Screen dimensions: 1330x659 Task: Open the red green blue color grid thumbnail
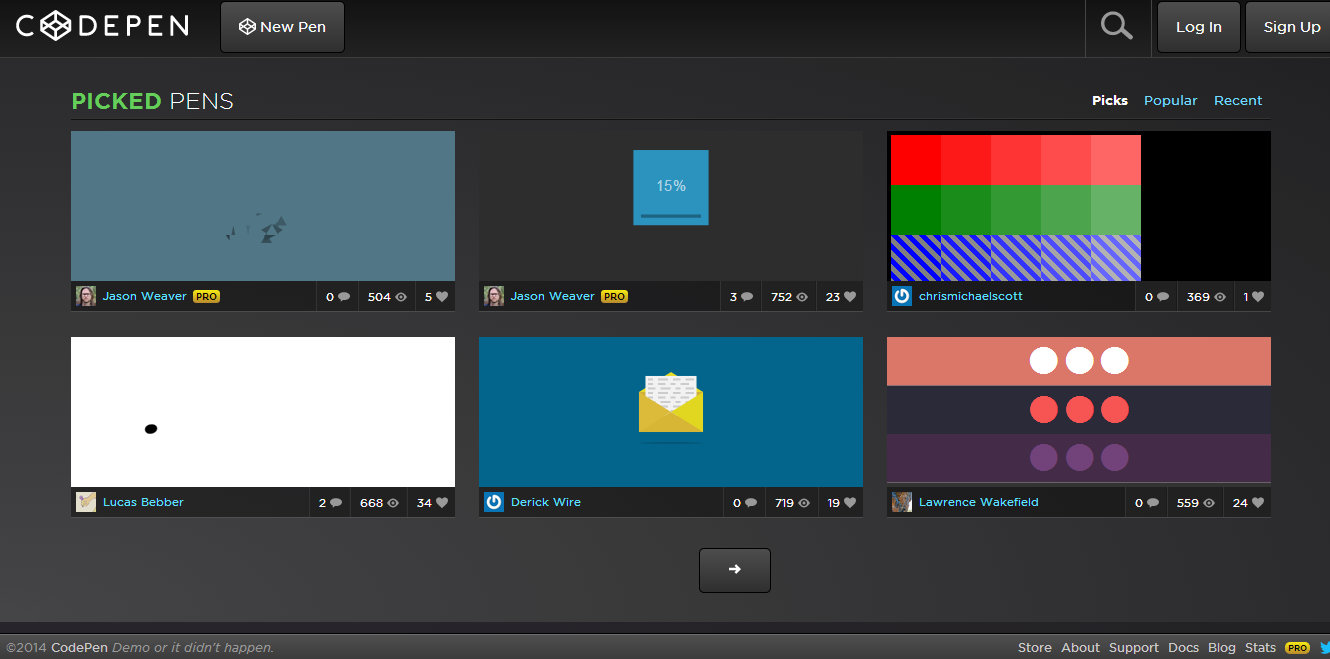[1079, 206]
